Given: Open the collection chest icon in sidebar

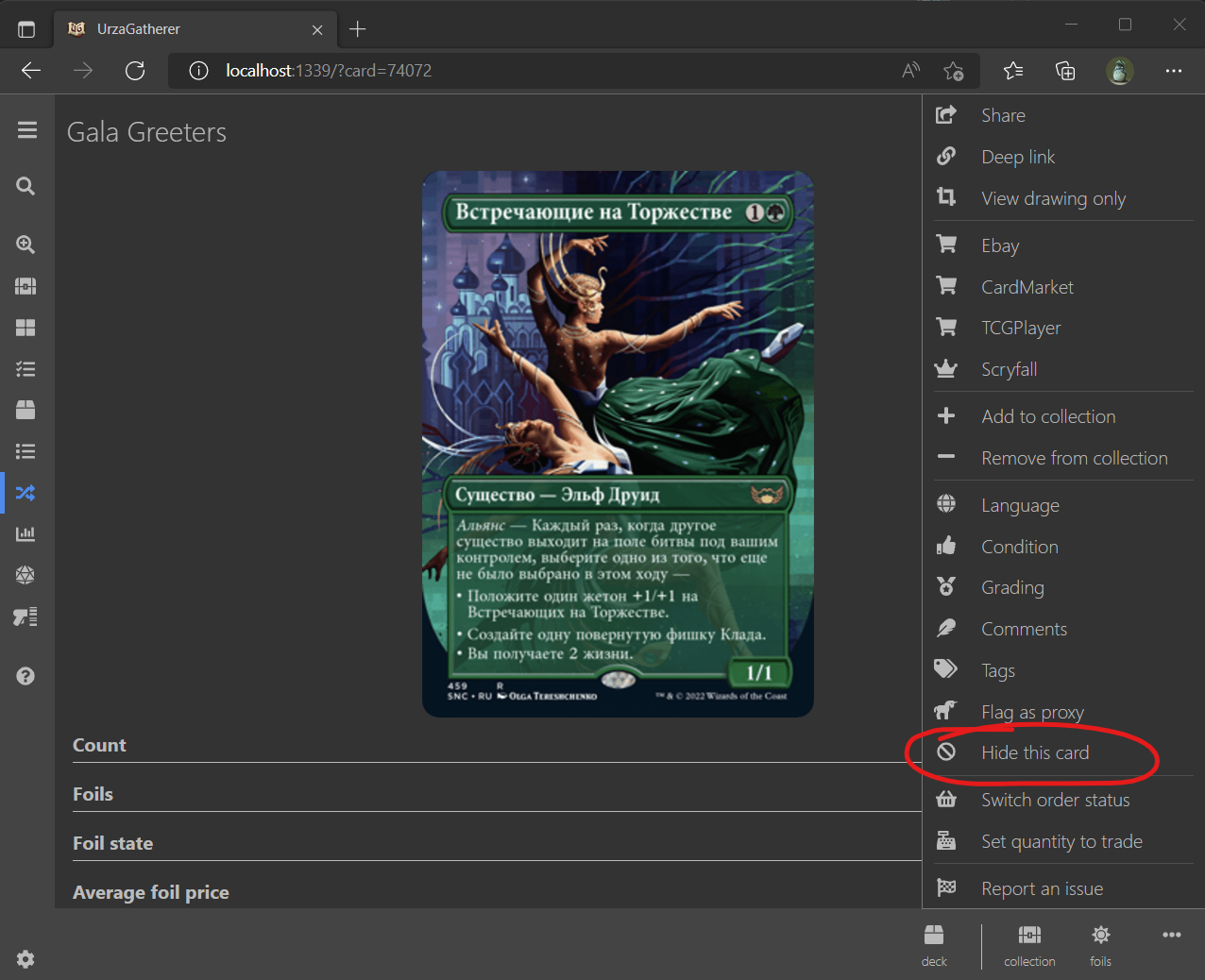Looking at the screenshot, I should (26, 286).
